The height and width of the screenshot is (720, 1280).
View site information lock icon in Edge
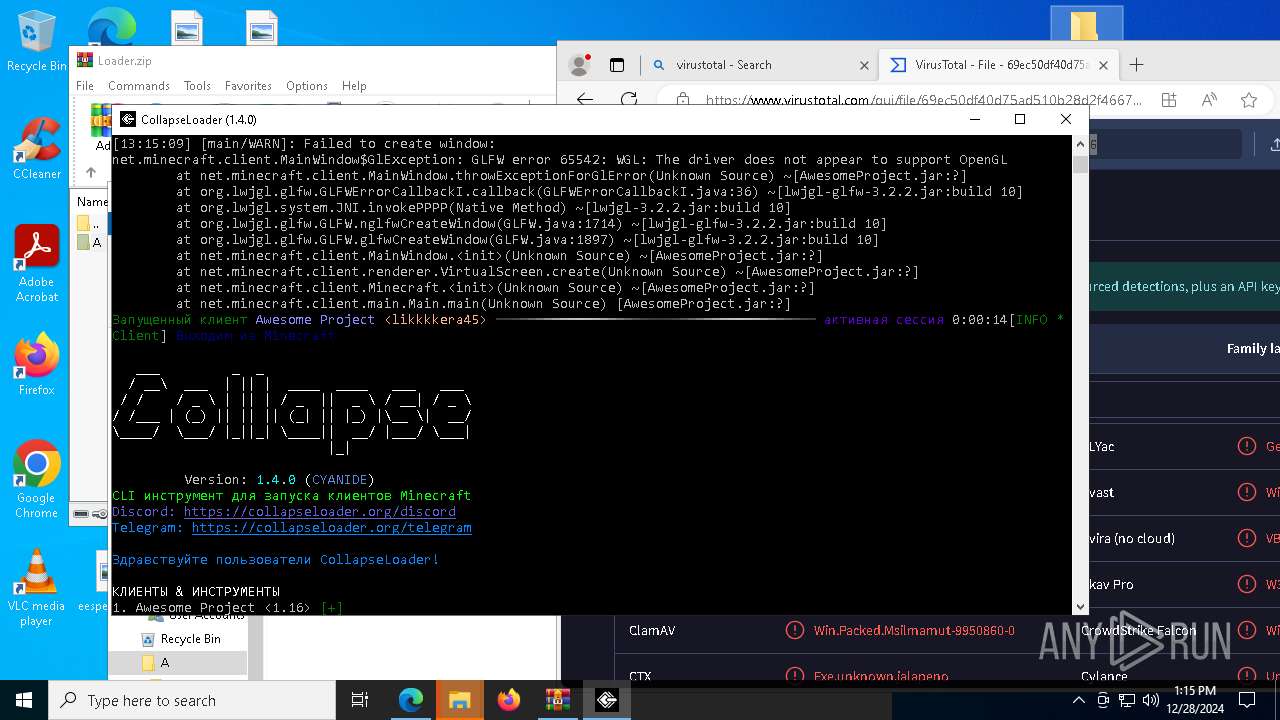(683, 100)
